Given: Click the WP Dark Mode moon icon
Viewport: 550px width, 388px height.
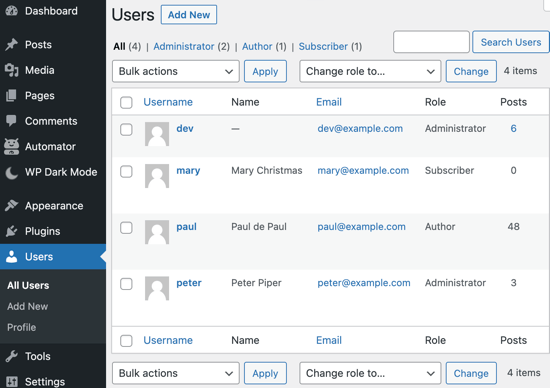Looking at the screenshot, I should click(12, 172).
